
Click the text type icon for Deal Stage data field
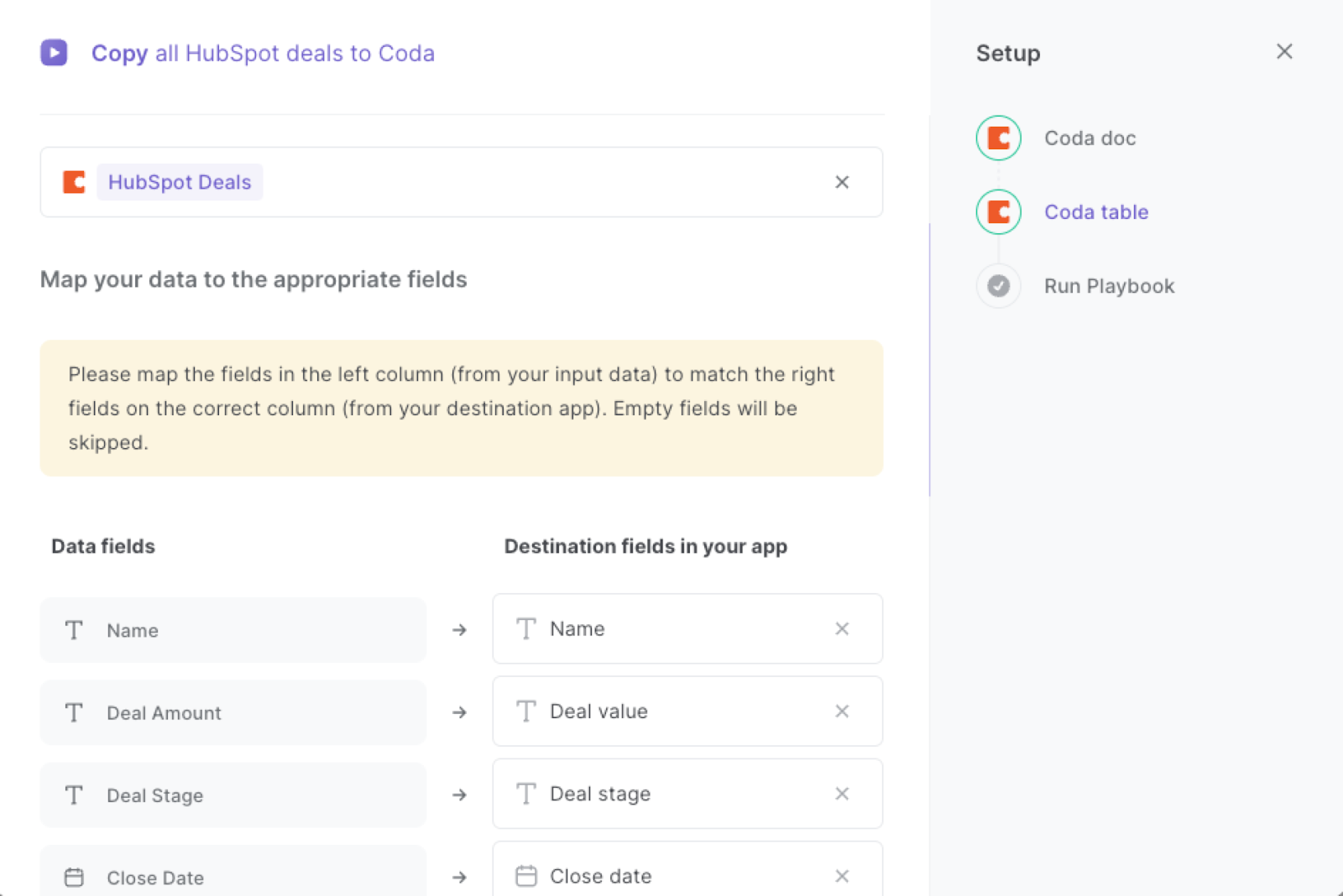(x=74, y=795)
